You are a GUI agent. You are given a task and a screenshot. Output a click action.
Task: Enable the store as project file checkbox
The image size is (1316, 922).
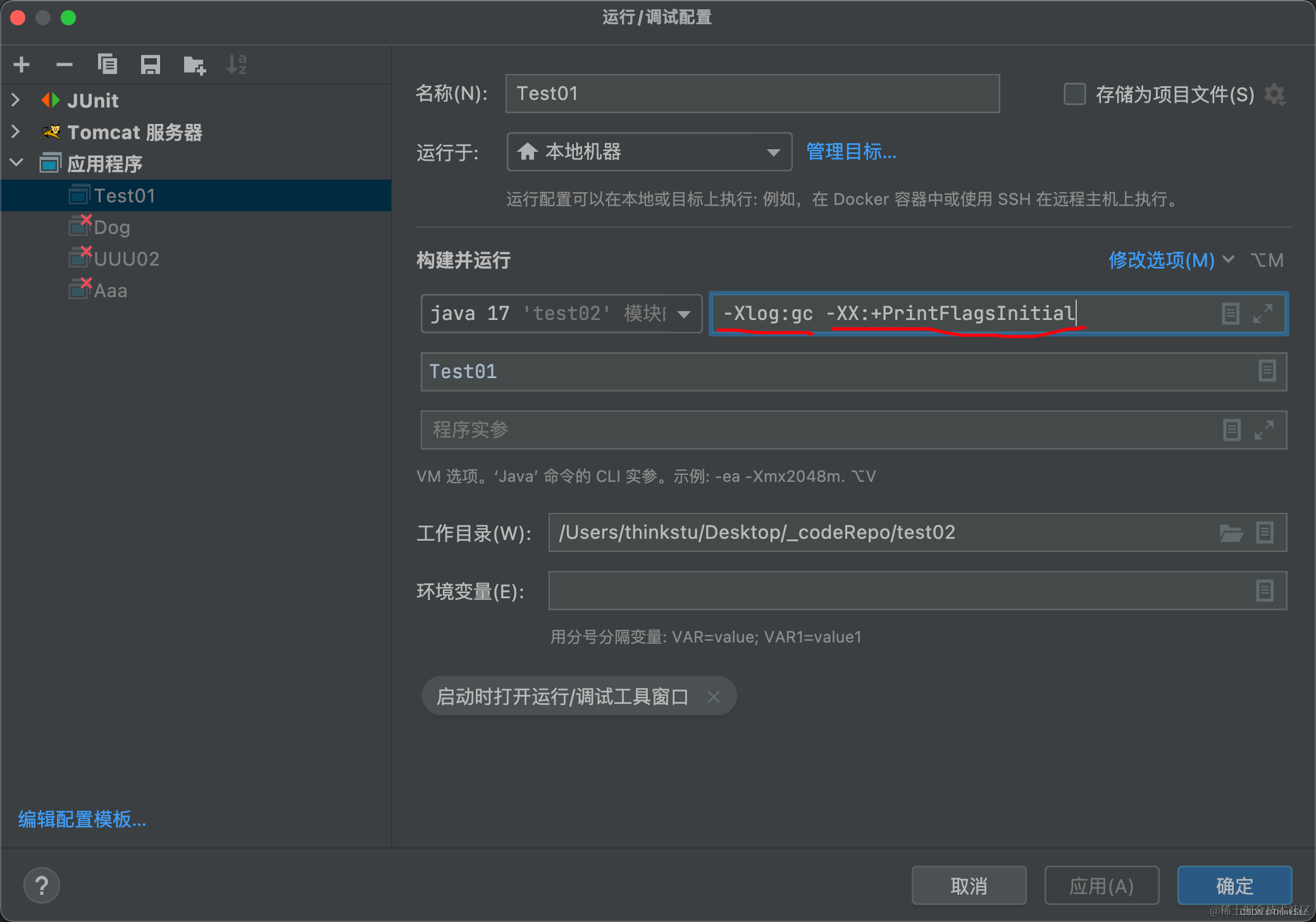click(1074, 94)
